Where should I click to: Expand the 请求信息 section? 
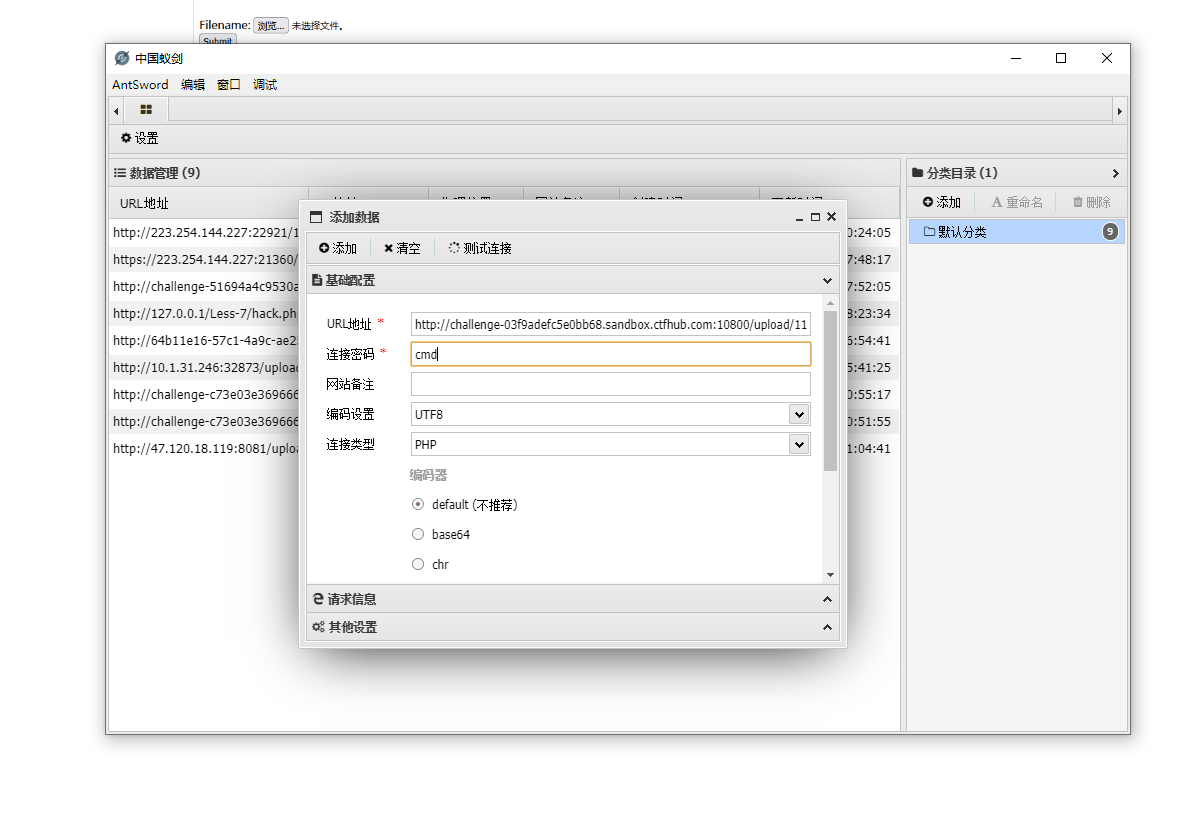pyautogui.click(x=572, y=599)
